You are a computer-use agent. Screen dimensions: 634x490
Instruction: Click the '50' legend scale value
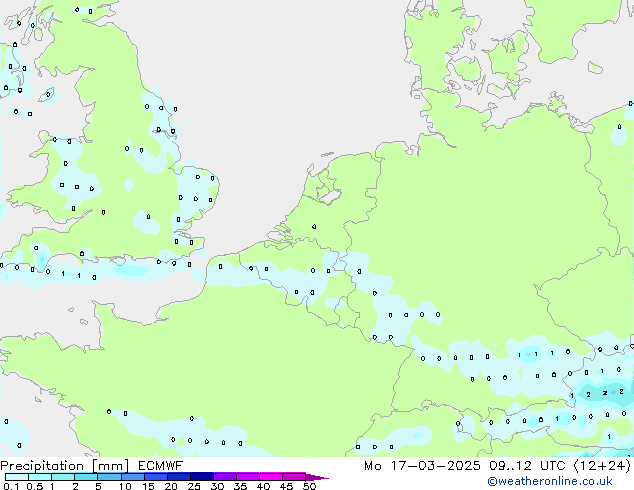(309, 486)
